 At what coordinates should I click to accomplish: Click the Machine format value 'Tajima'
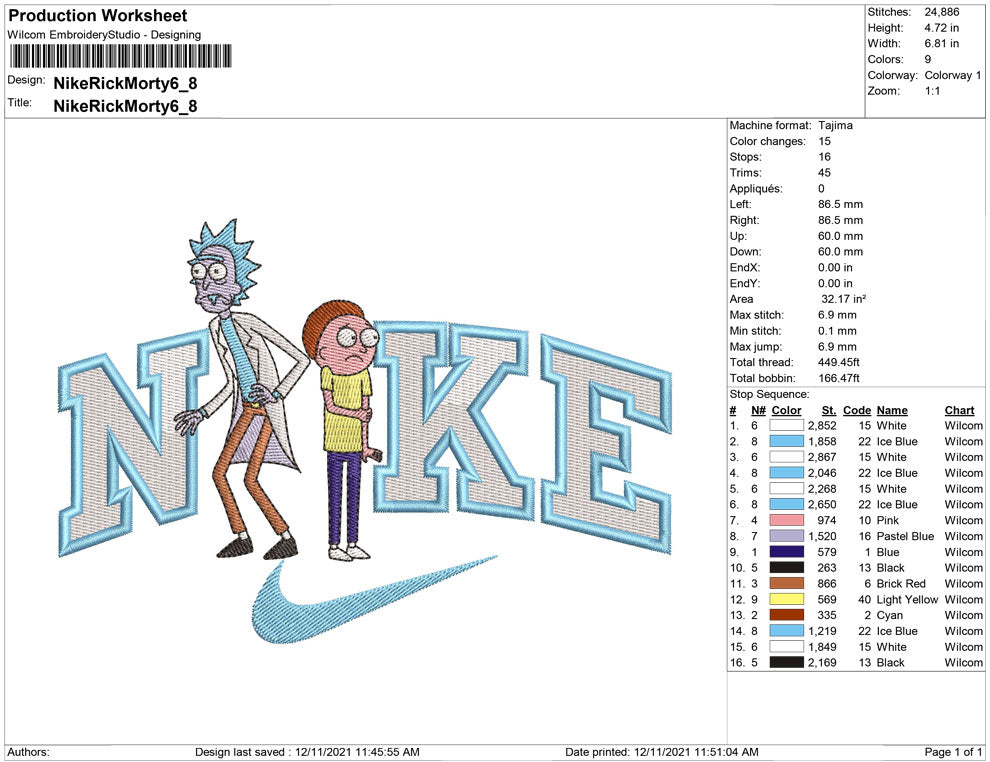tap(835, 125)
